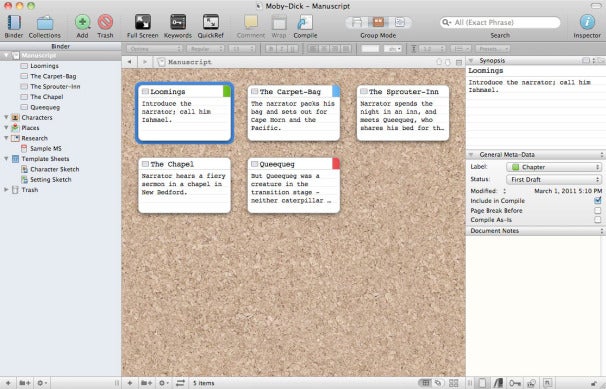The width and height of the screenshot is (606, 389).
Task: Select The Carpet-Bag in the binder
Action: (x=53, y=76)
